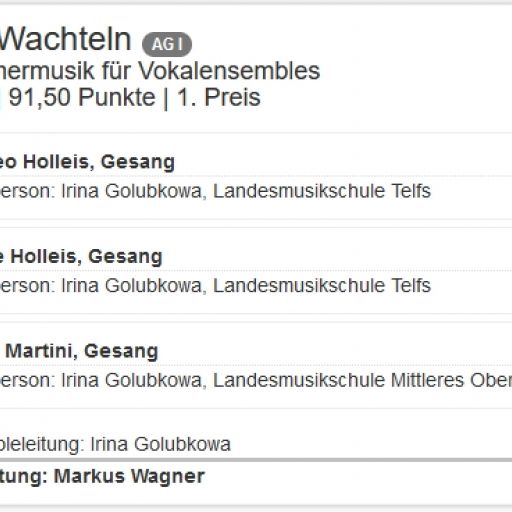Click the 91,50 Punkte score
Screen dimensions: 512x512
tap(82, 97)
